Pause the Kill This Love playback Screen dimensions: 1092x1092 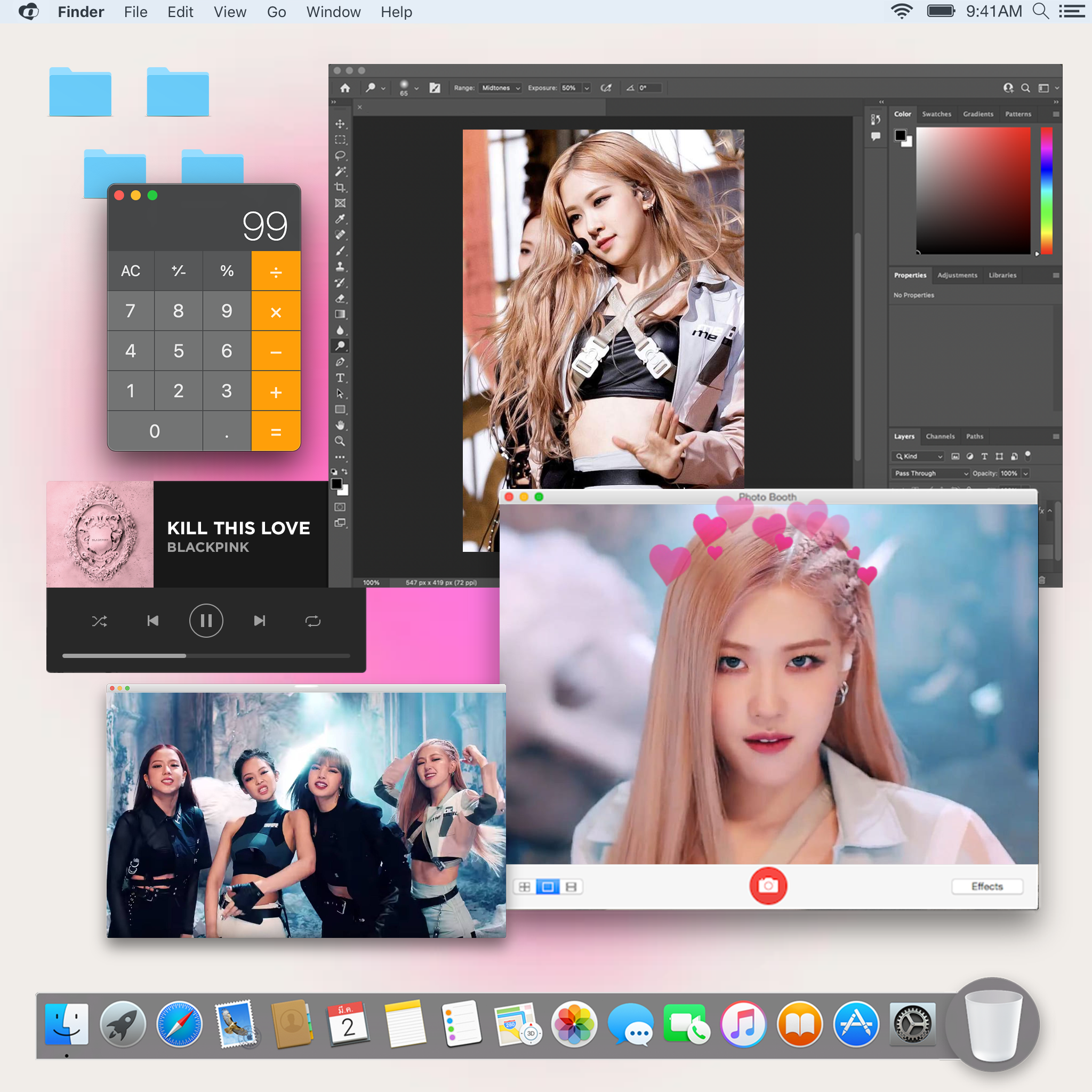206,621
